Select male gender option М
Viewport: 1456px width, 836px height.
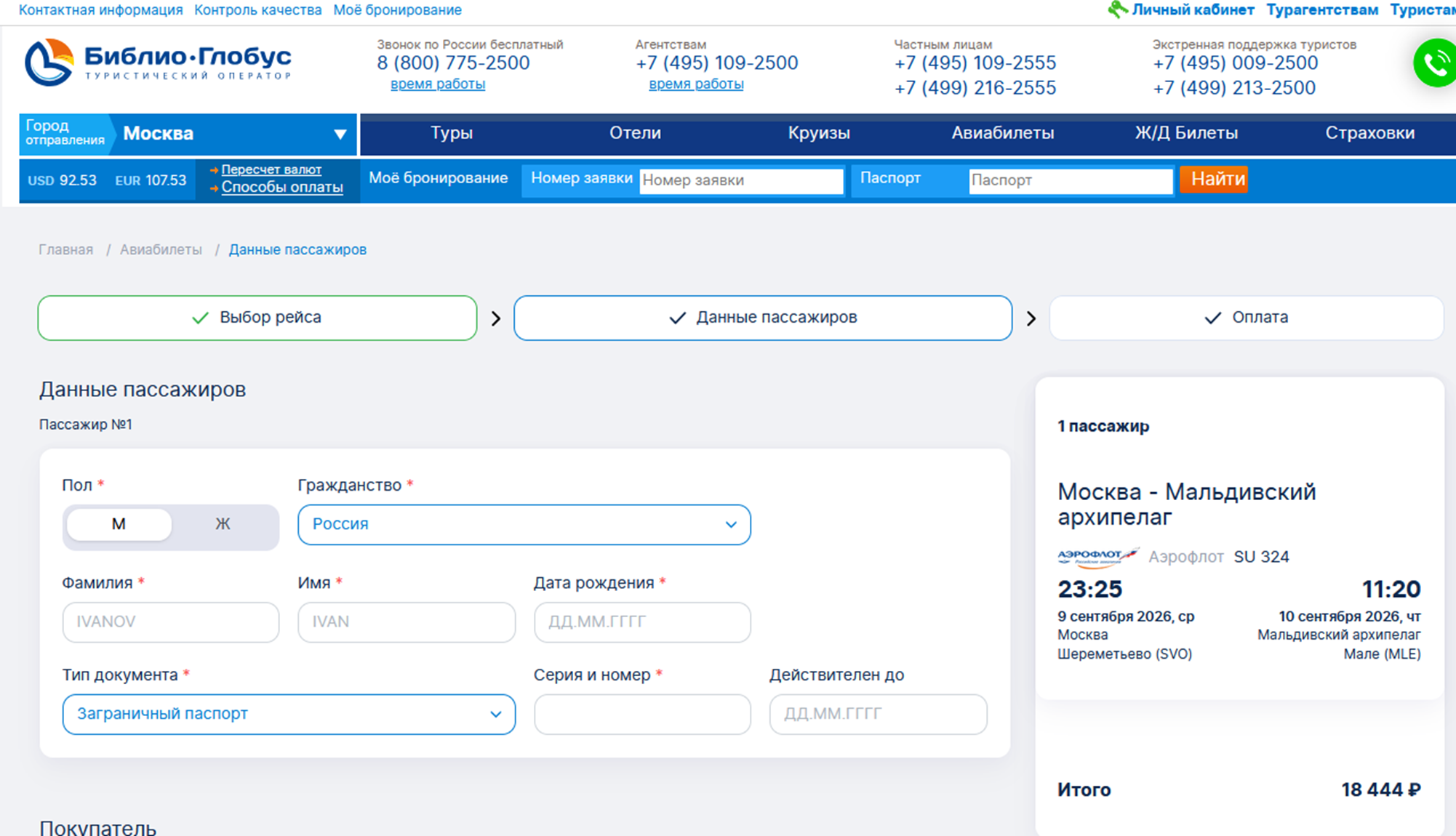[119, 524]
